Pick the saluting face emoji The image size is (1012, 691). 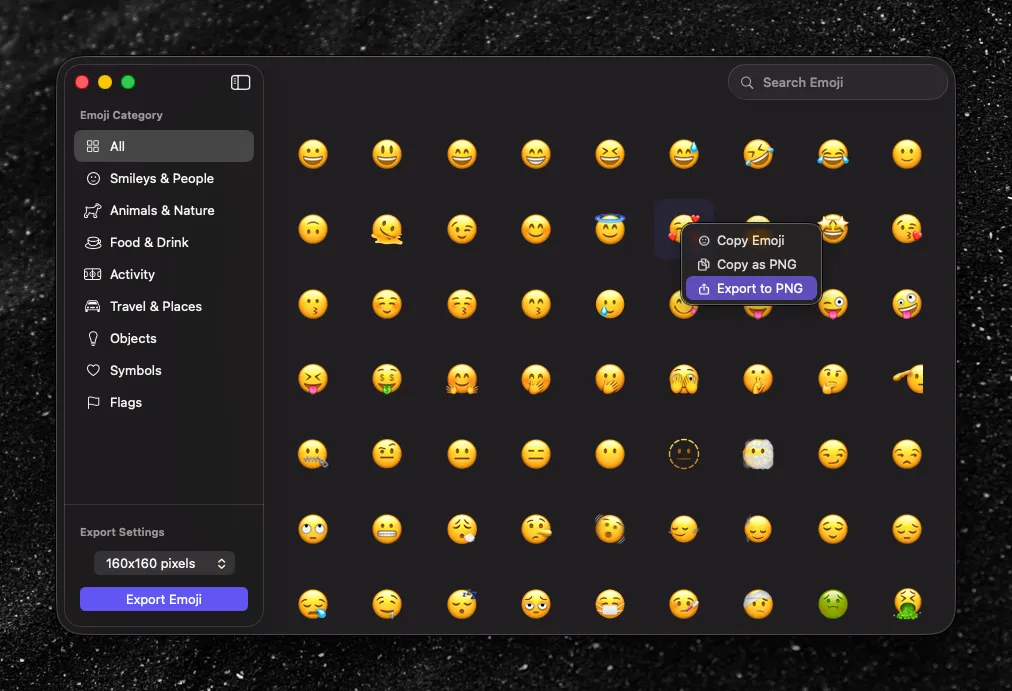pyautogui.click(x=908, y=379)
